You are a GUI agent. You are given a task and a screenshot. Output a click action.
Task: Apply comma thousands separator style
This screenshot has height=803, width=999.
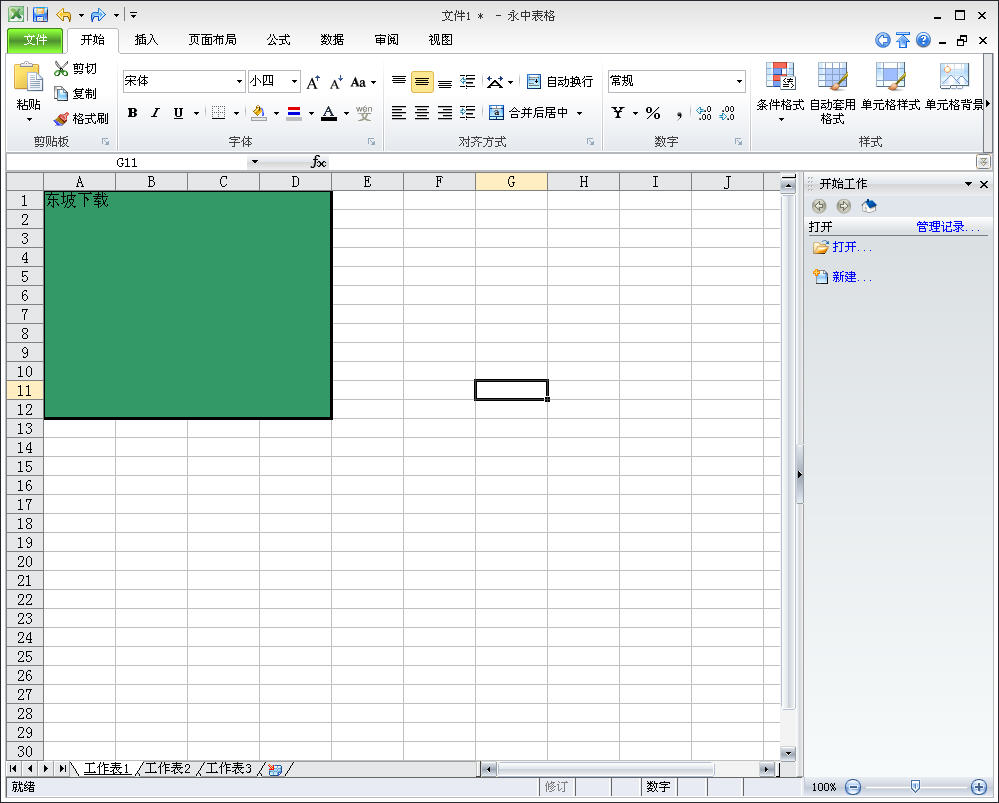[x=679, y=113]
